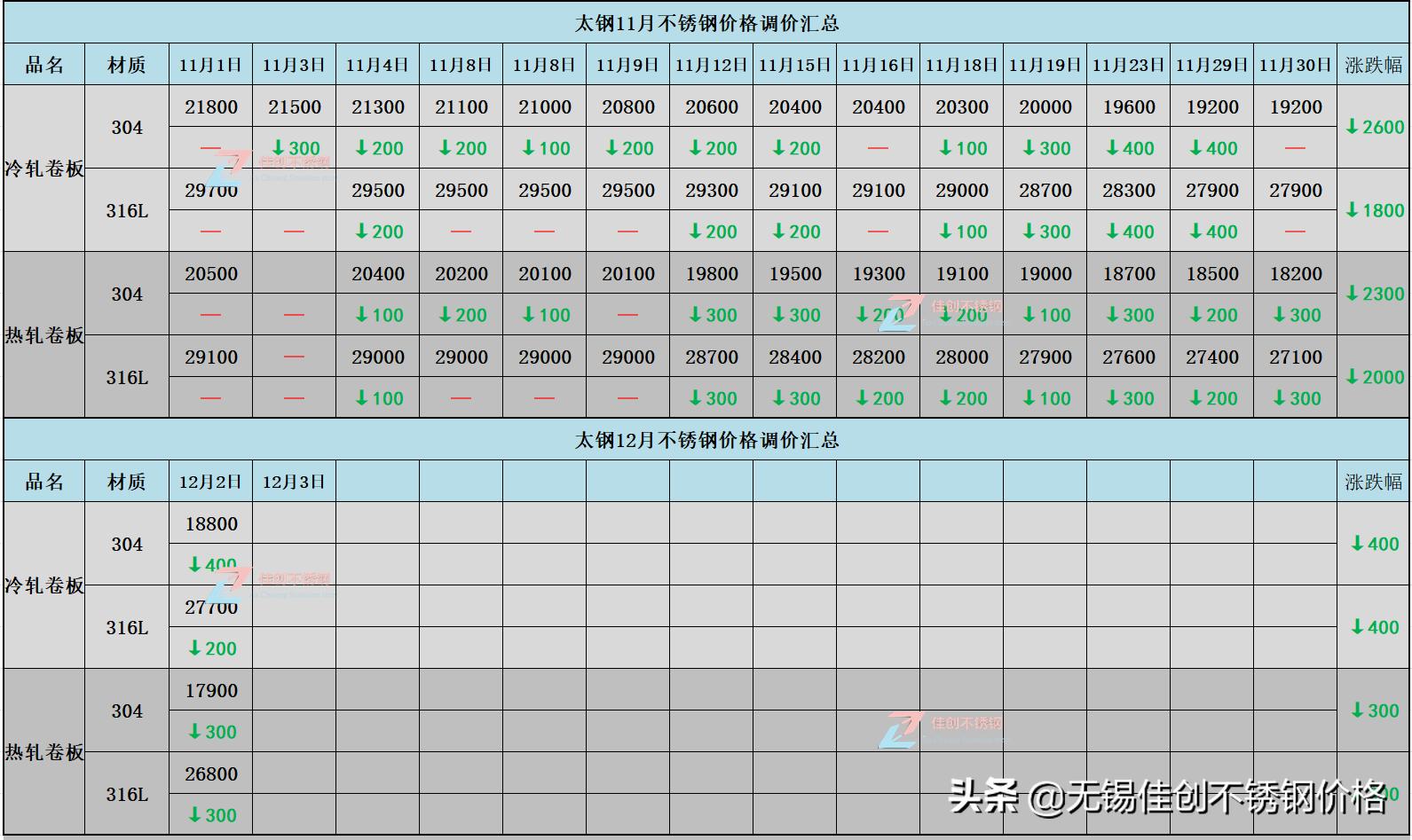Click the 27100 price cell
1412x840 pixels.
point(1295,357)
